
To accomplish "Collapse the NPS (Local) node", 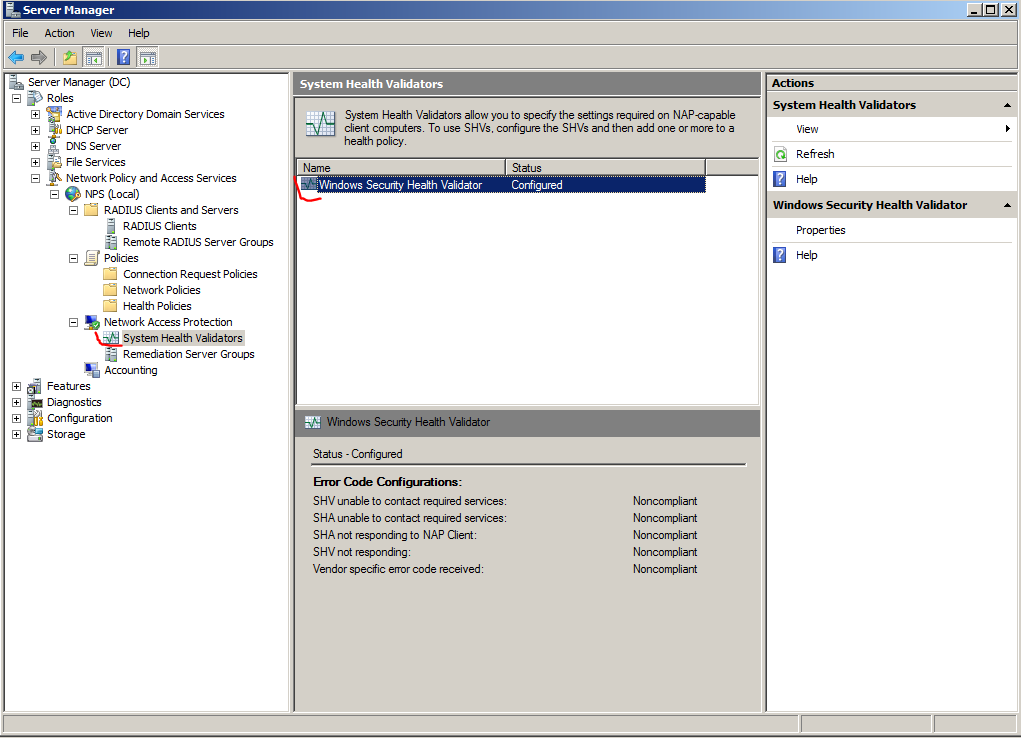I will [x=55, y=194].
